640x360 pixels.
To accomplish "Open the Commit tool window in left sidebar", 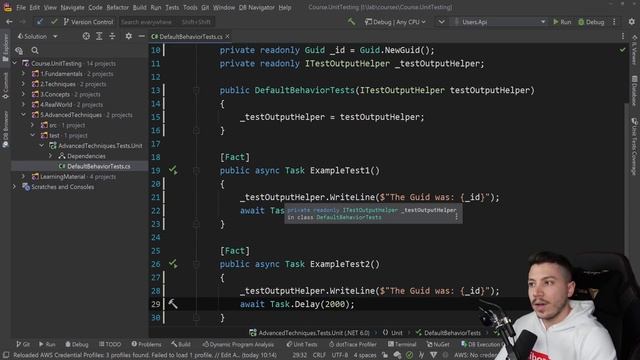I will pyautogui.click(x=5, y=86).
